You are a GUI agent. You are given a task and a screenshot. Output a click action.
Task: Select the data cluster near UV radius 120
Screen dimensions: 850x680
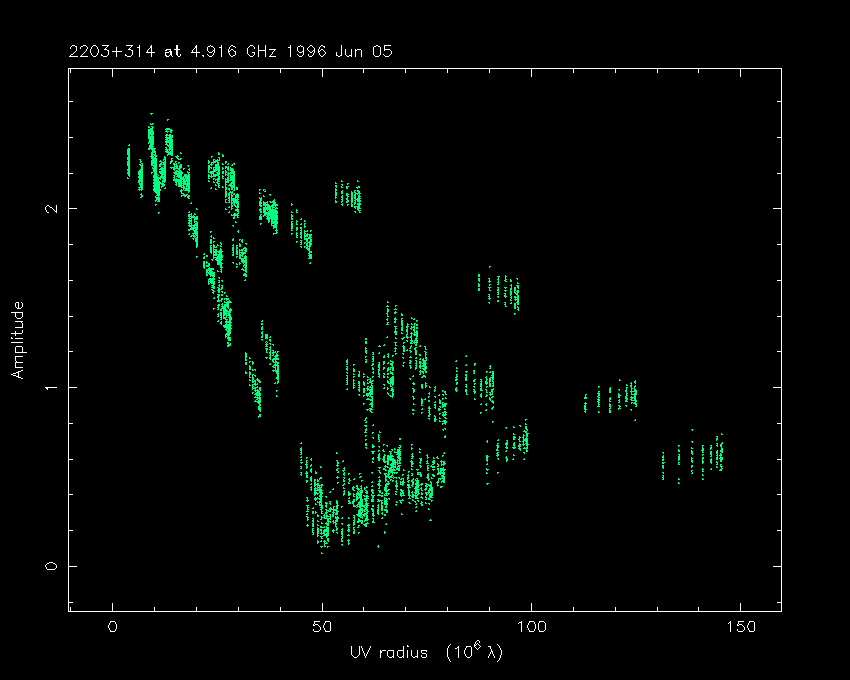tap(611, 398)
